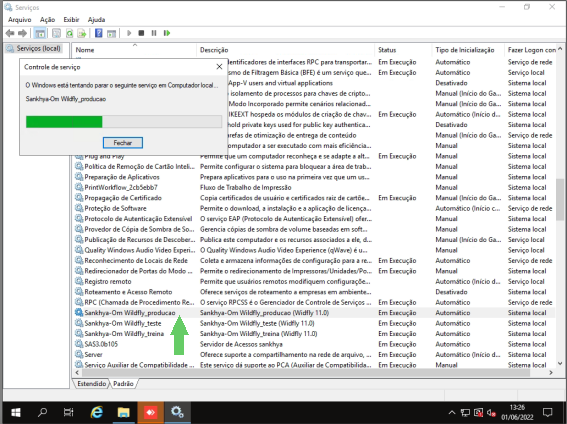Open the orange remote desktop taskbar app
The height and width of the screenshot is (424, 567).
[x=150, y=412]
